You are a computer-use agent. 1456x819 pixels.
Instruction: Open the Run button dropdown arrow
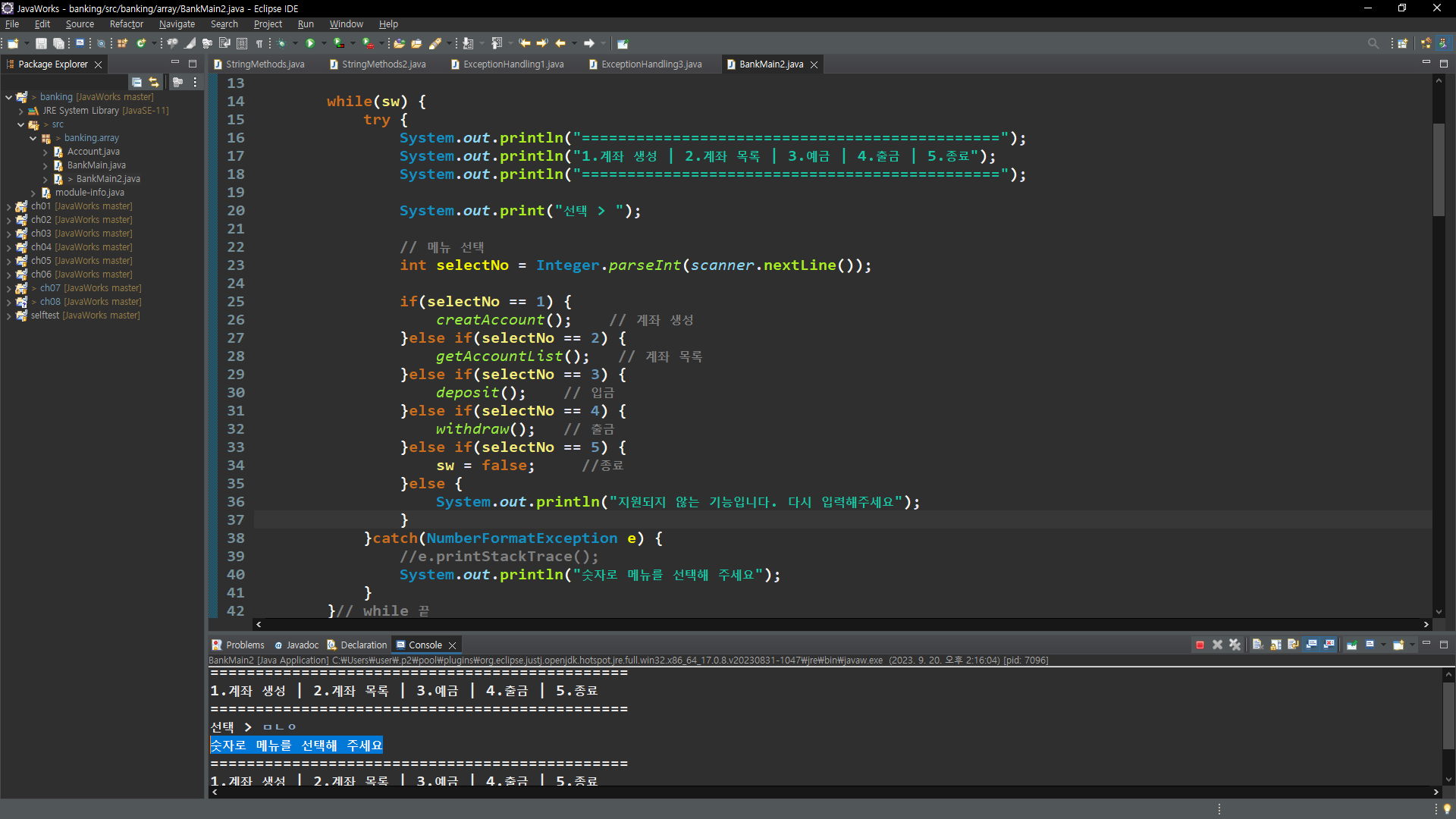coord(324,43)
